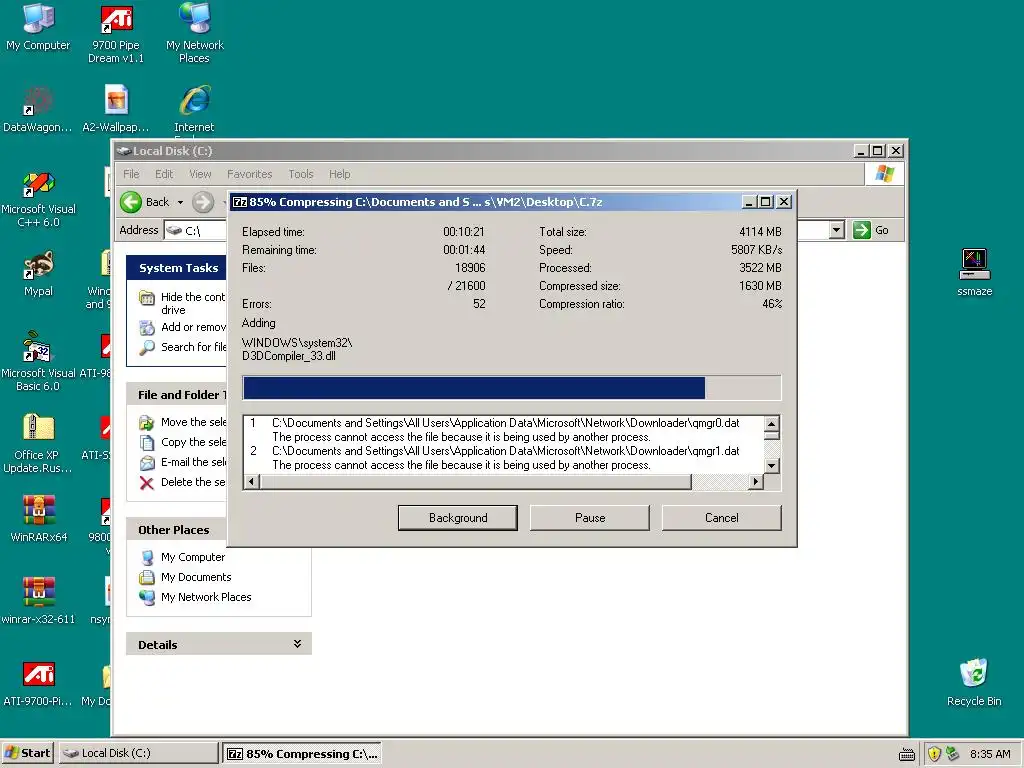Open the View menu in Explorer
This screenshot has height=768, width=1024.
(x=200, y=174)
